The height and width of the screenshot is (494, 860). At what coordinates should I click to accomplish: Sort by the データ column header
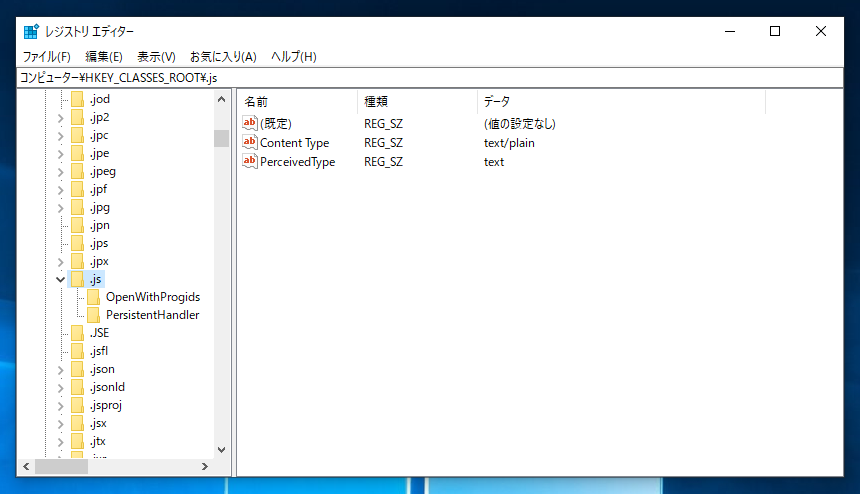tap(621, 101)
